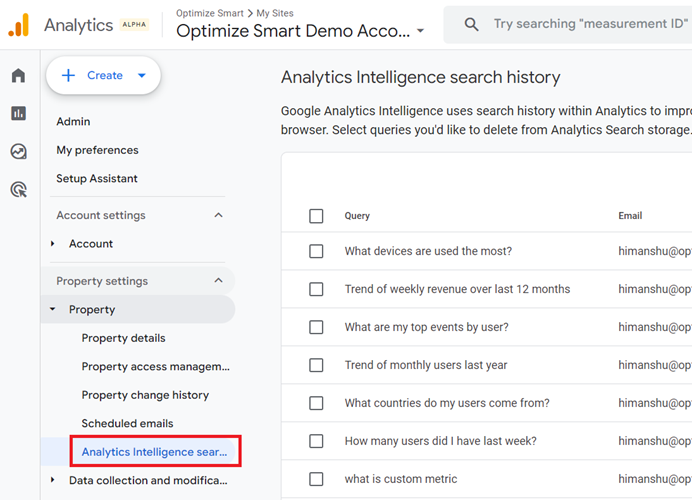The height and width of the screenshot is (500, 692).
Task: Click the Property settings section label
Action: pyautogui.click(x=102, y=281)
